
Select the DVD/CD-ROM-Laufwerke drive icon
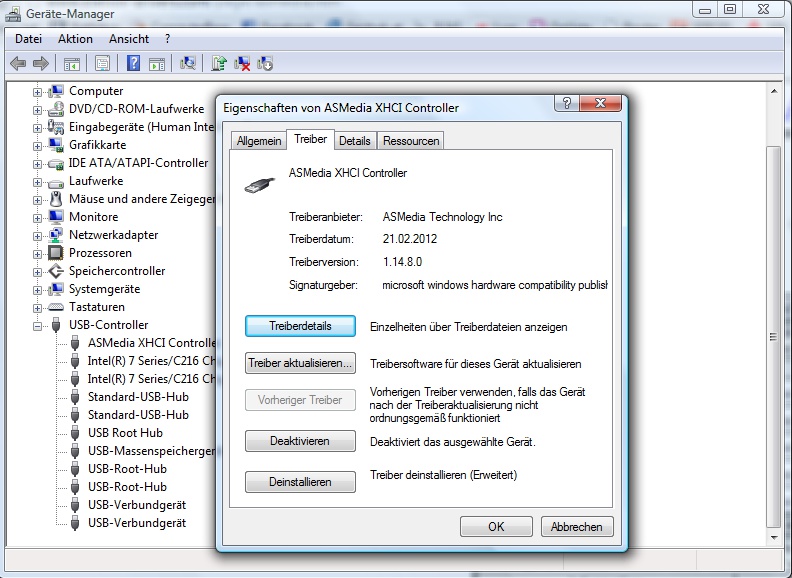tap(56, 109)
